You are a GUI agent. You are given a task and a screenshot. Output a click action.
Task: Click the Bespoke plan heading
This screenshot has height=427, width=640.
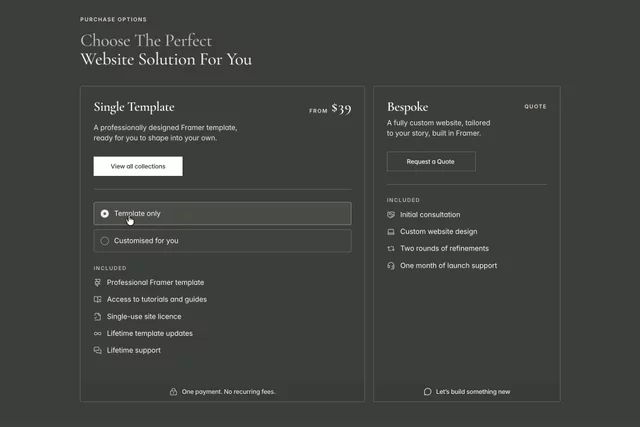(407, 107)
